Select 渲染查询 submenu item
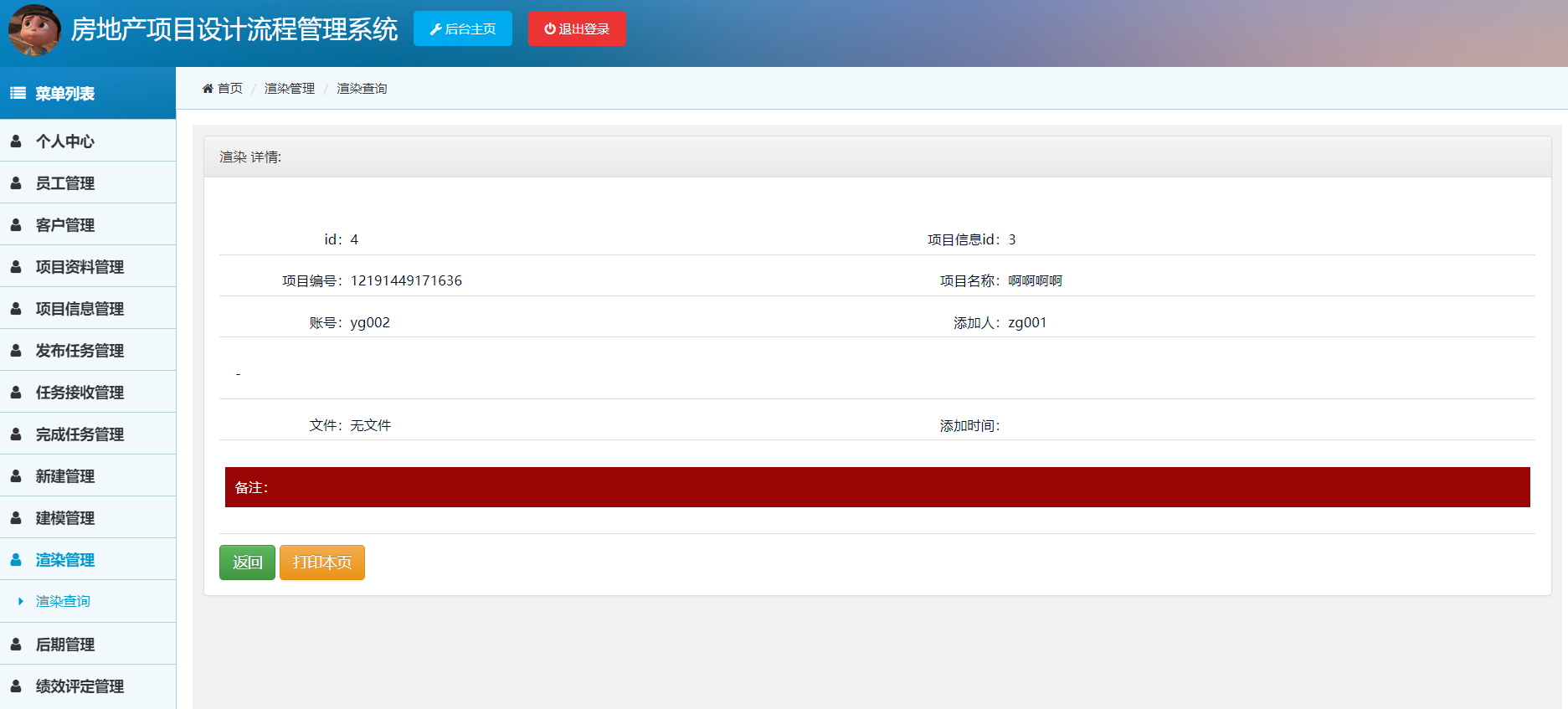 point(63,601)
